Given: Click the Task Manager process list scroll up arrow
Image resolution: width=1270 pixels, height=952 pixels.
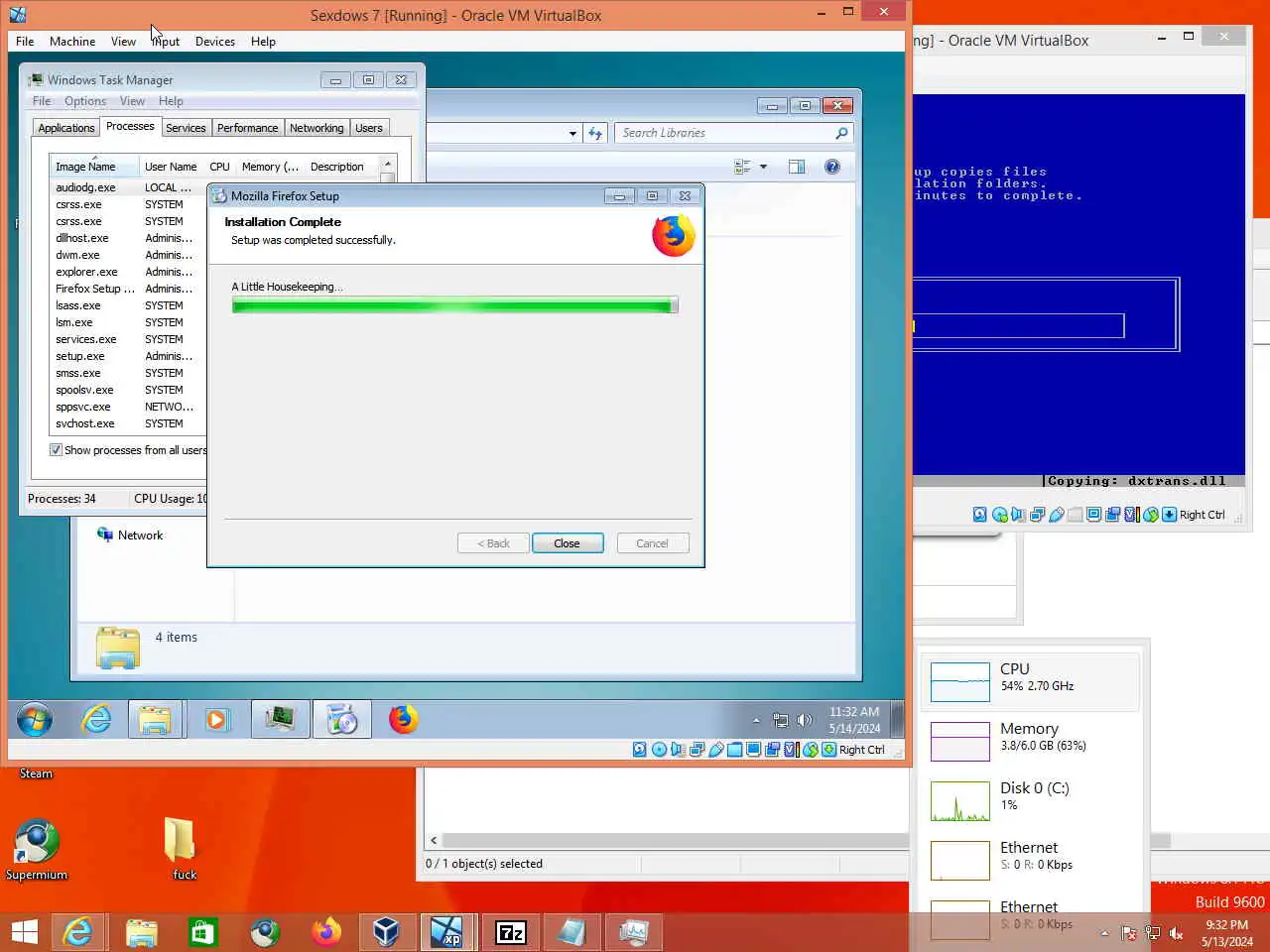Looking at the screenshot, I should (x=388, y=164).
